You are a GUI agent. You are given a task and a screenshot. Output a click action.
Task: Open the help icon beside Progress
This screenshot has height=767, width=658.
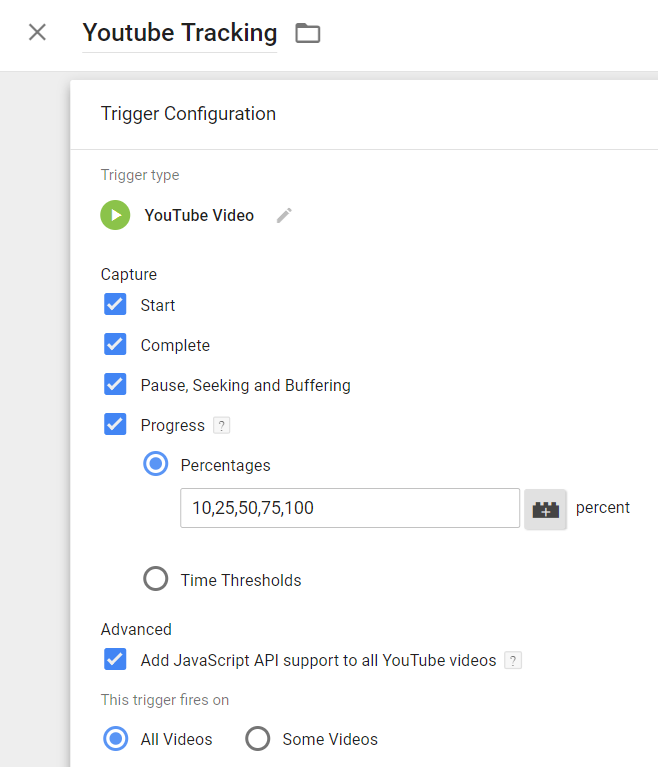[222, 426]
